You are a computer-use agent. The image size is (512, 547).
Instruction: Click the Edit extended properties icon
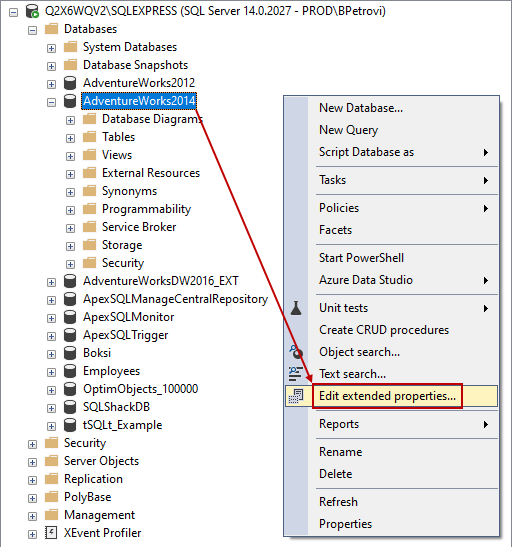click(296, 396)
